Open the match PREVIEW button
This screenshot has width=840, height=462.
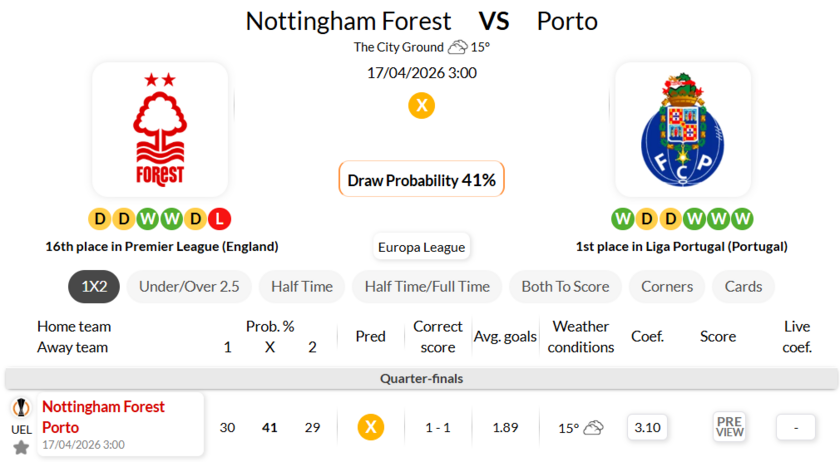729,427
